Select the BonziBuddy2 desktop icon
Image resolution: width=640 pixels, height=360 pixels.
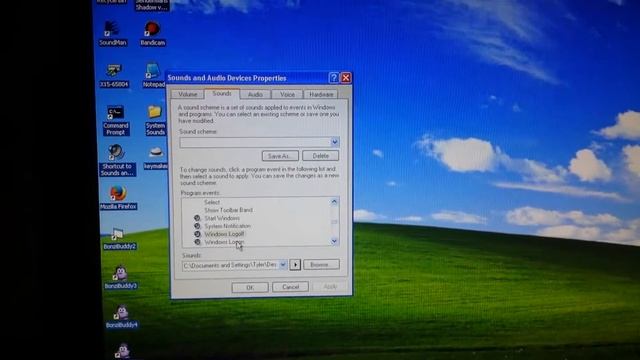click(x=119, y=239)
